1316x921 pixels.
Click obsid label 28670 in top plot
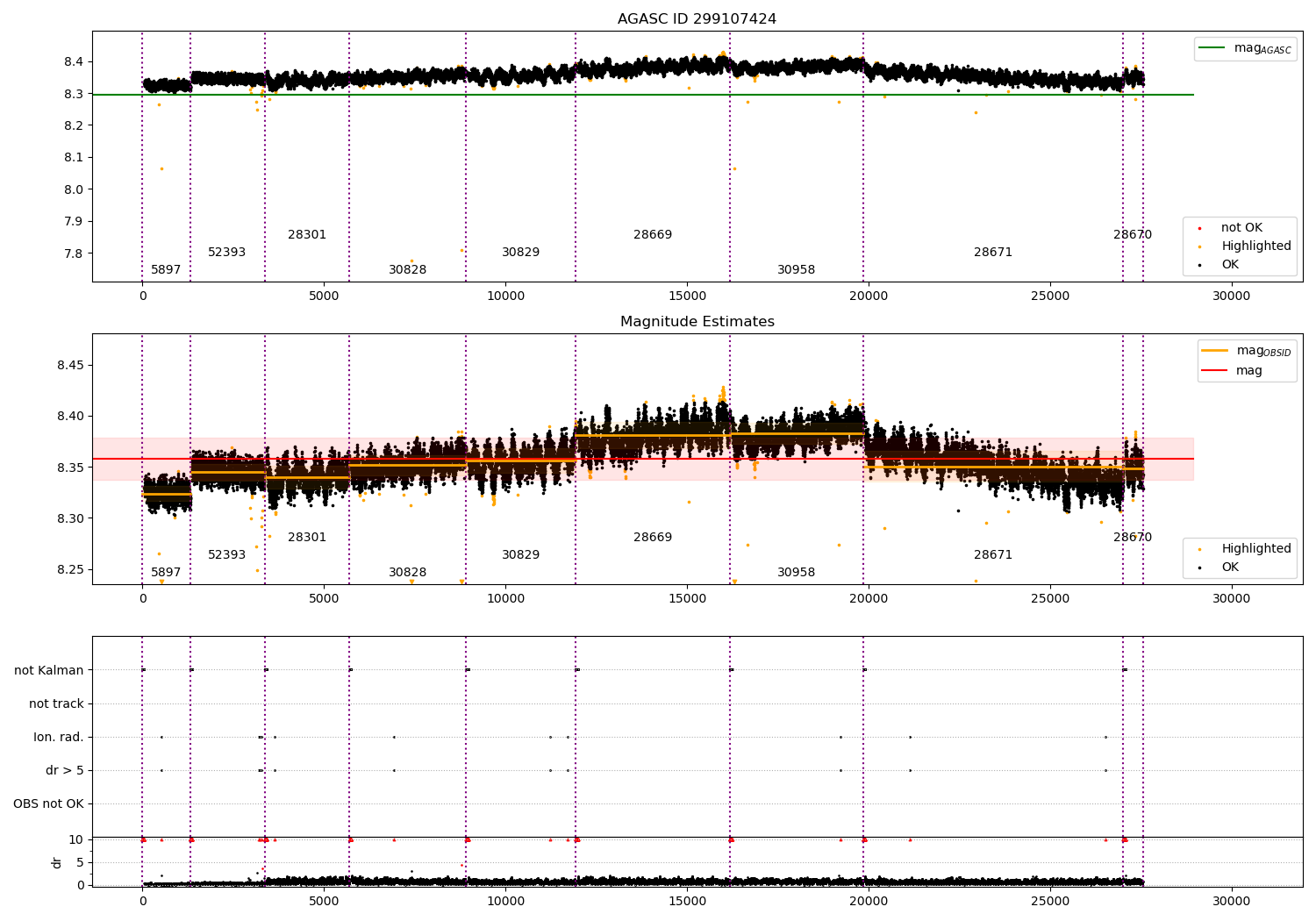click(x=1133, y=234)
